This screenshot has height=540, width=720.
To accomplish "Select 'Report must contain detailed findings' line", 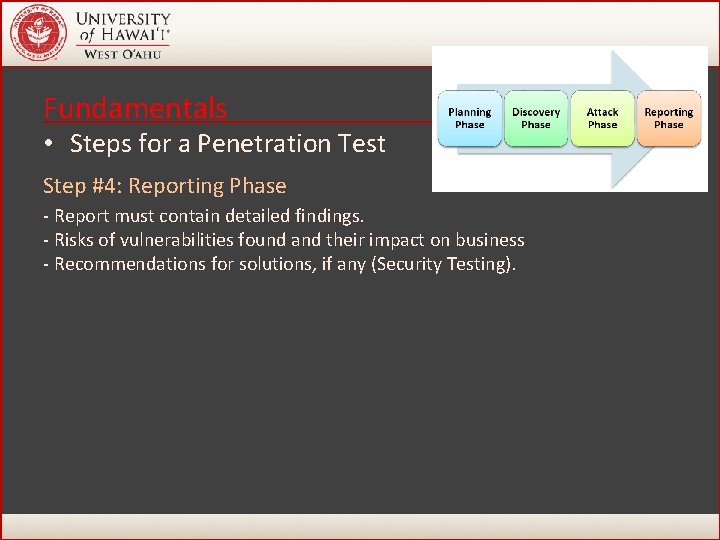I will pos(204,216).
